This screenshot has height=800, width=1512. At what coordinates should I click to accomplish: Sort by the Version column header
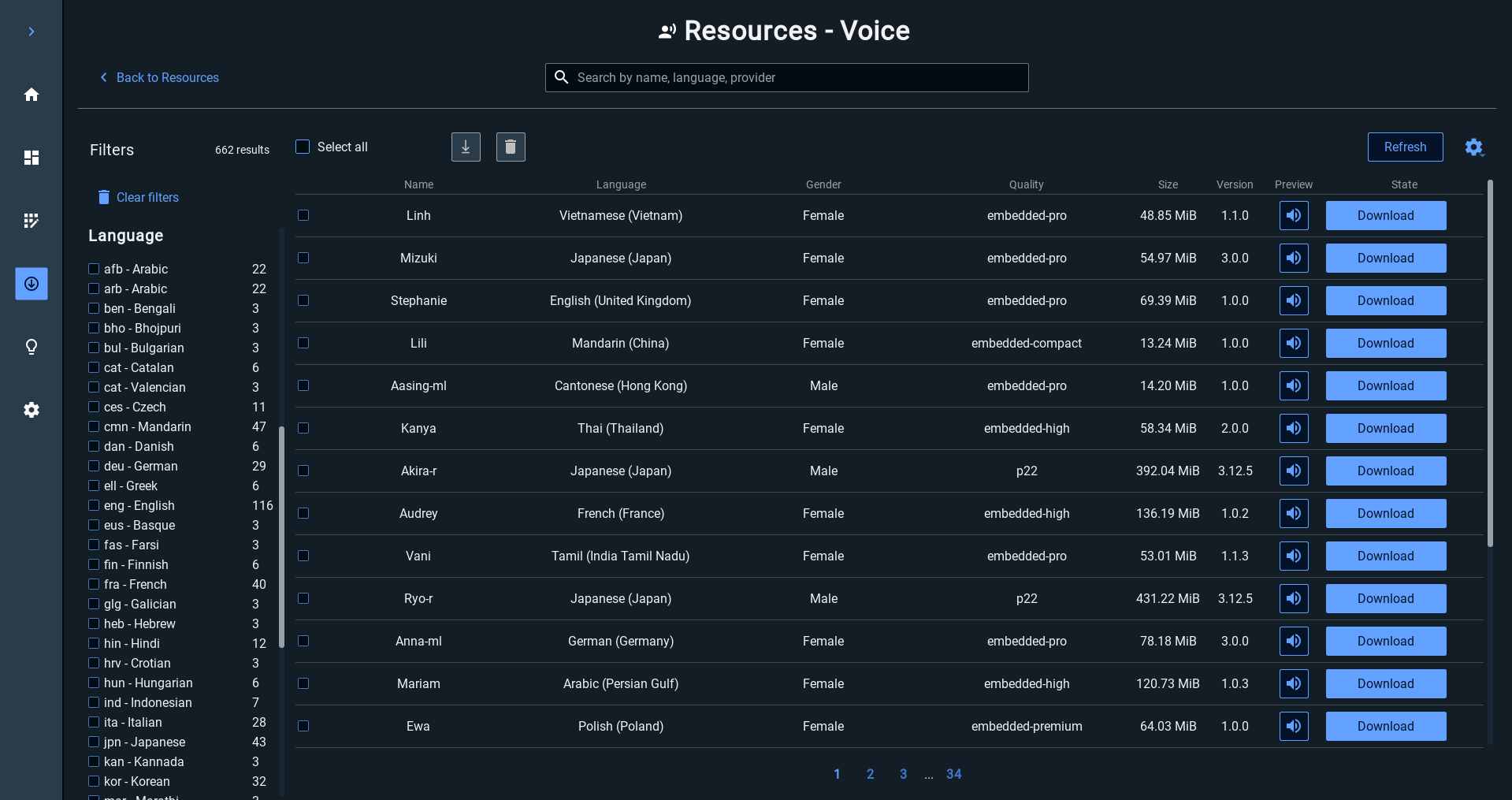1234,184
